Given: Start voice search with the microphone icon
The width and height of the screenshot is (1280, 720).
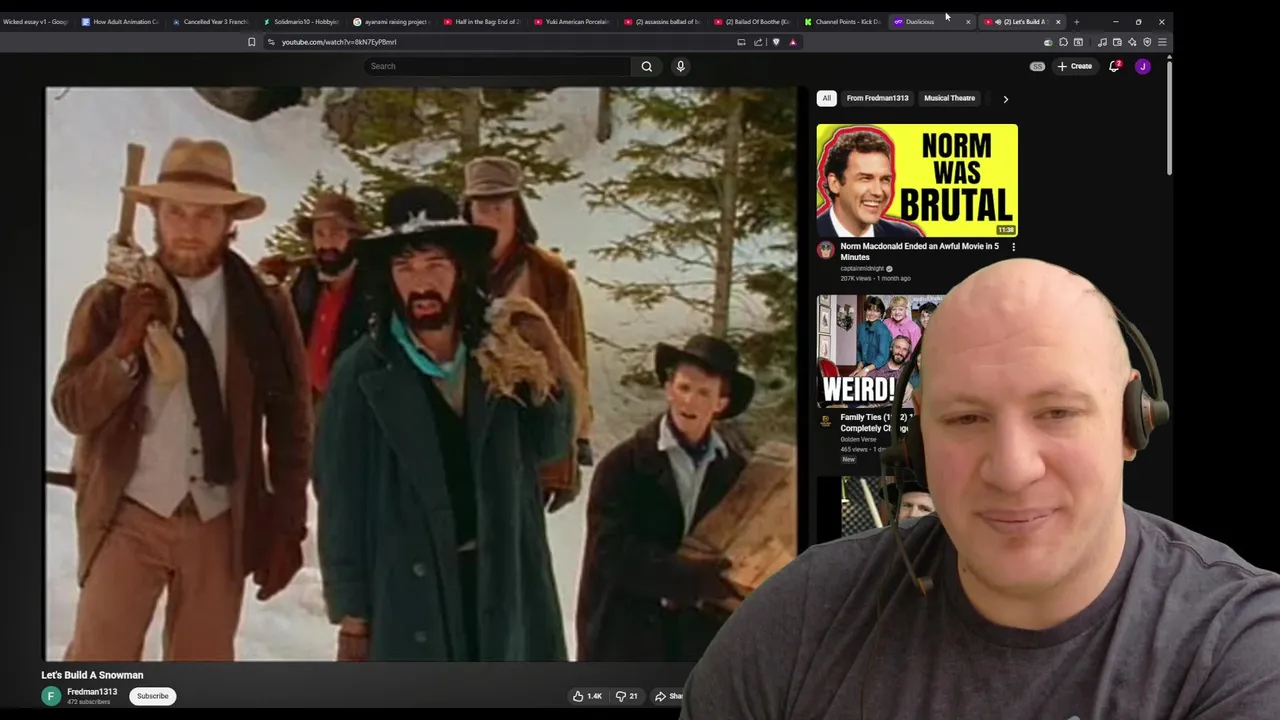Looking at the screenshot, I should 680,66.
